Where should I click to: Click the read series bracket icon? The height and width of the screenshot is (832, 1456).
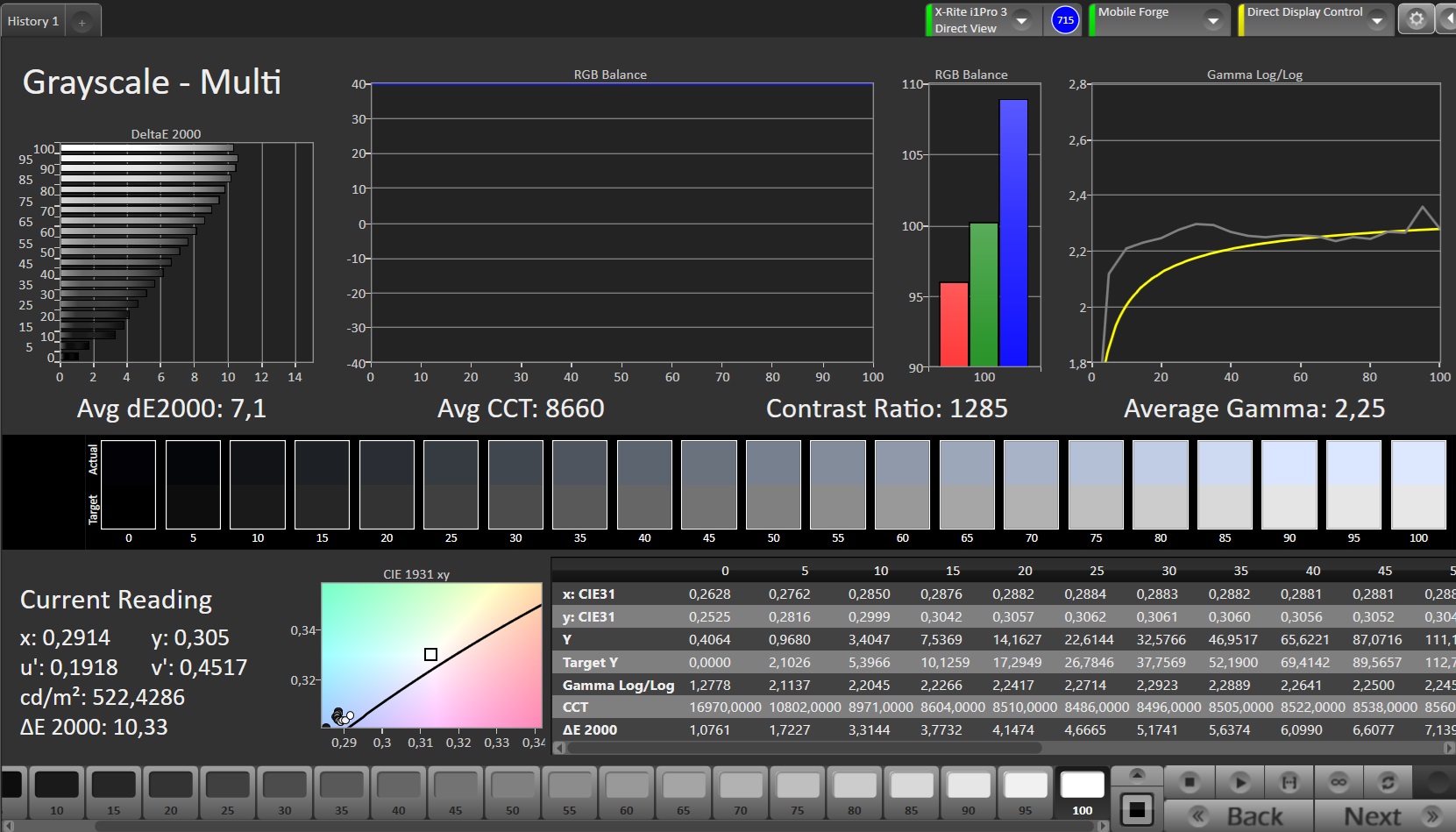(x=1289, y=781)
